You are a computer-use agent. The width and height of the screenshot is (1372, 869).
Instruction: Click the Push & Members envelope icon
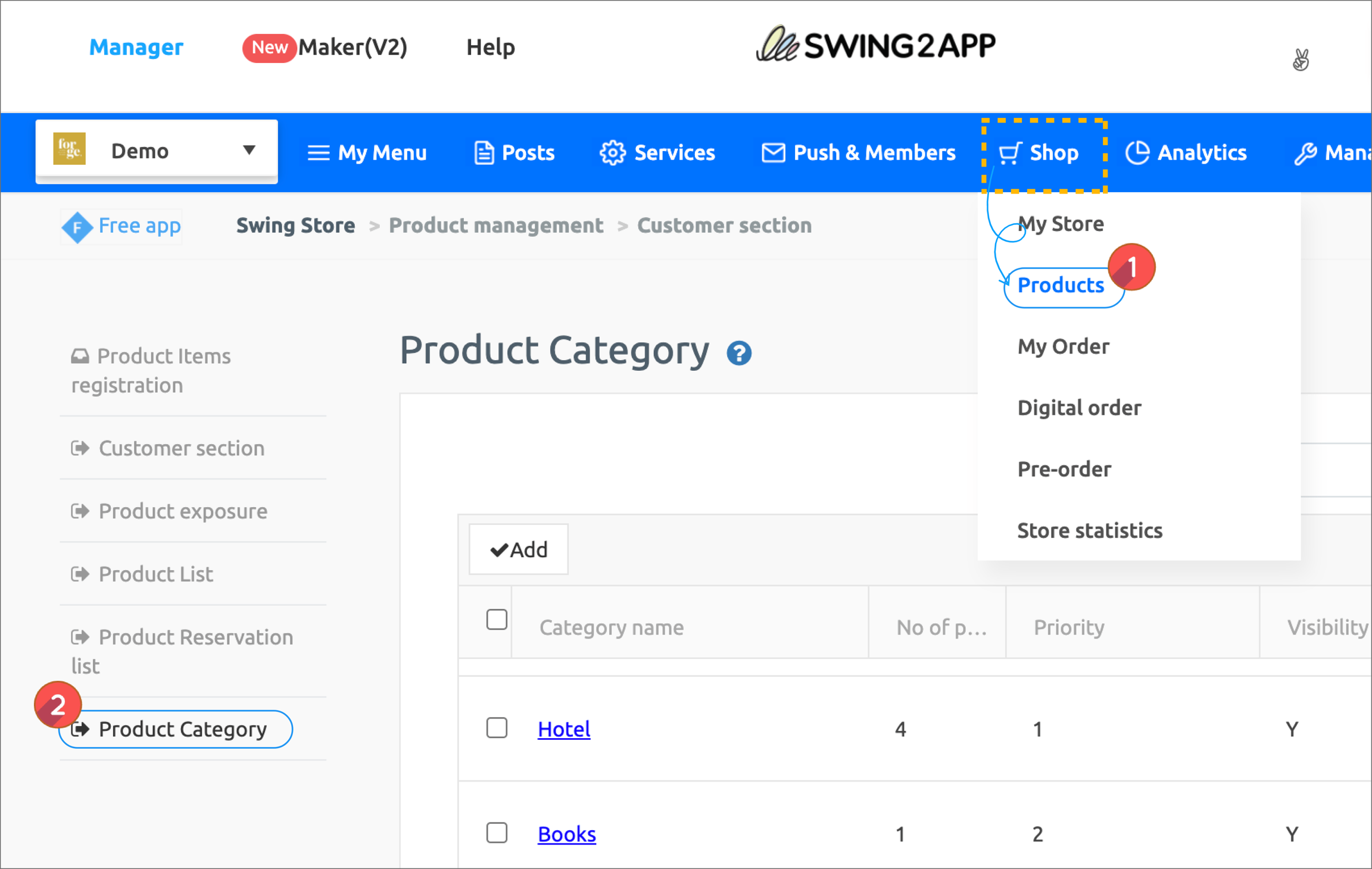tap(773, 153)
